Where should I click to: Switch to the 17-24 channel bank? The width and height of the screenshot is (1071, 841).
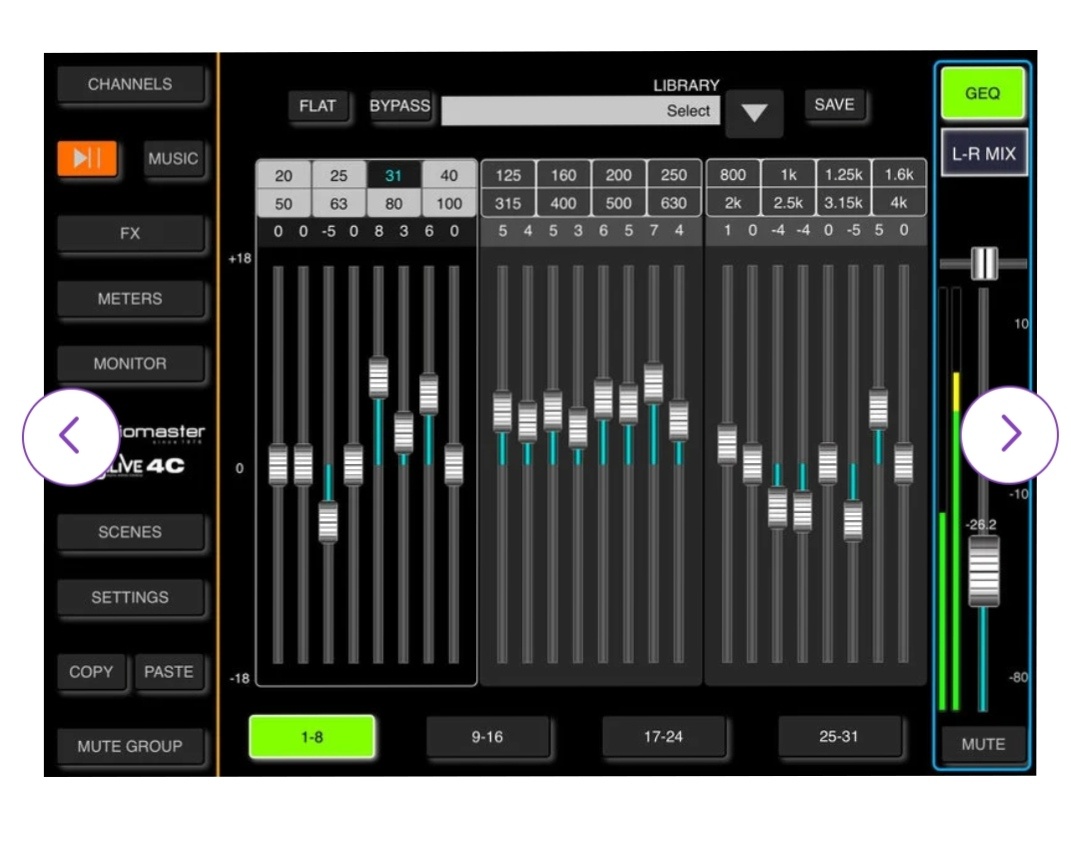[x=663, y=737]
